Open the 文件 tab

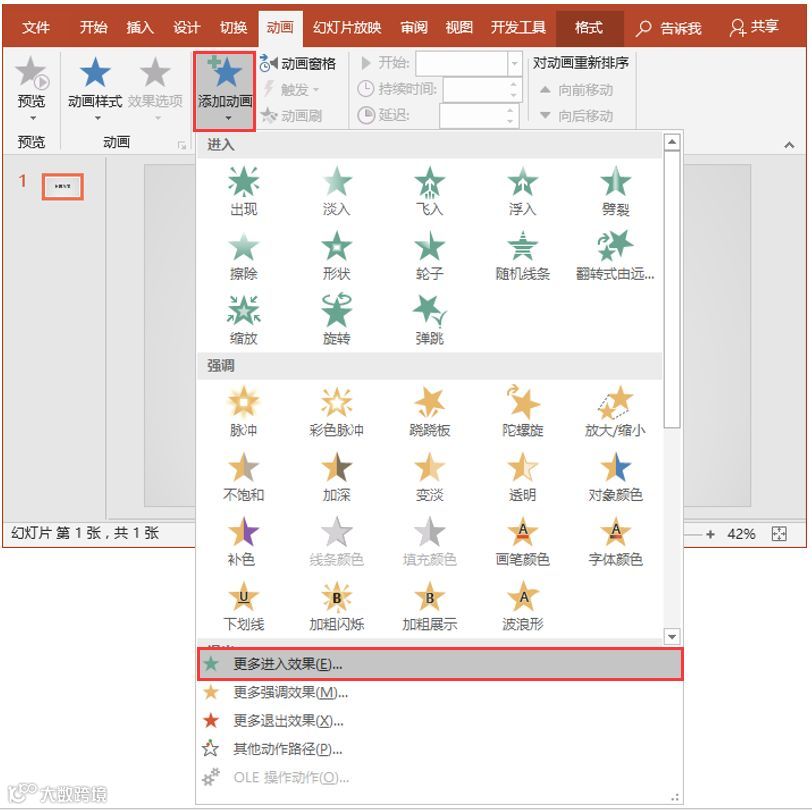36,27
